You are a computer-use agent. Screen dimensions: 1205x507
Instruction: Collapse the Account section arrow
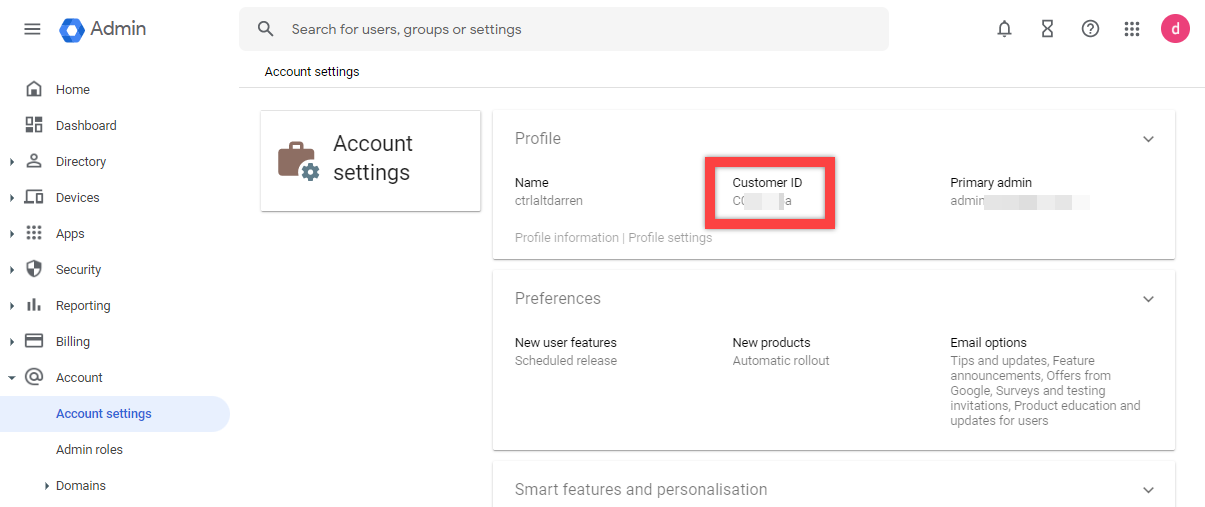click(11, 378)
